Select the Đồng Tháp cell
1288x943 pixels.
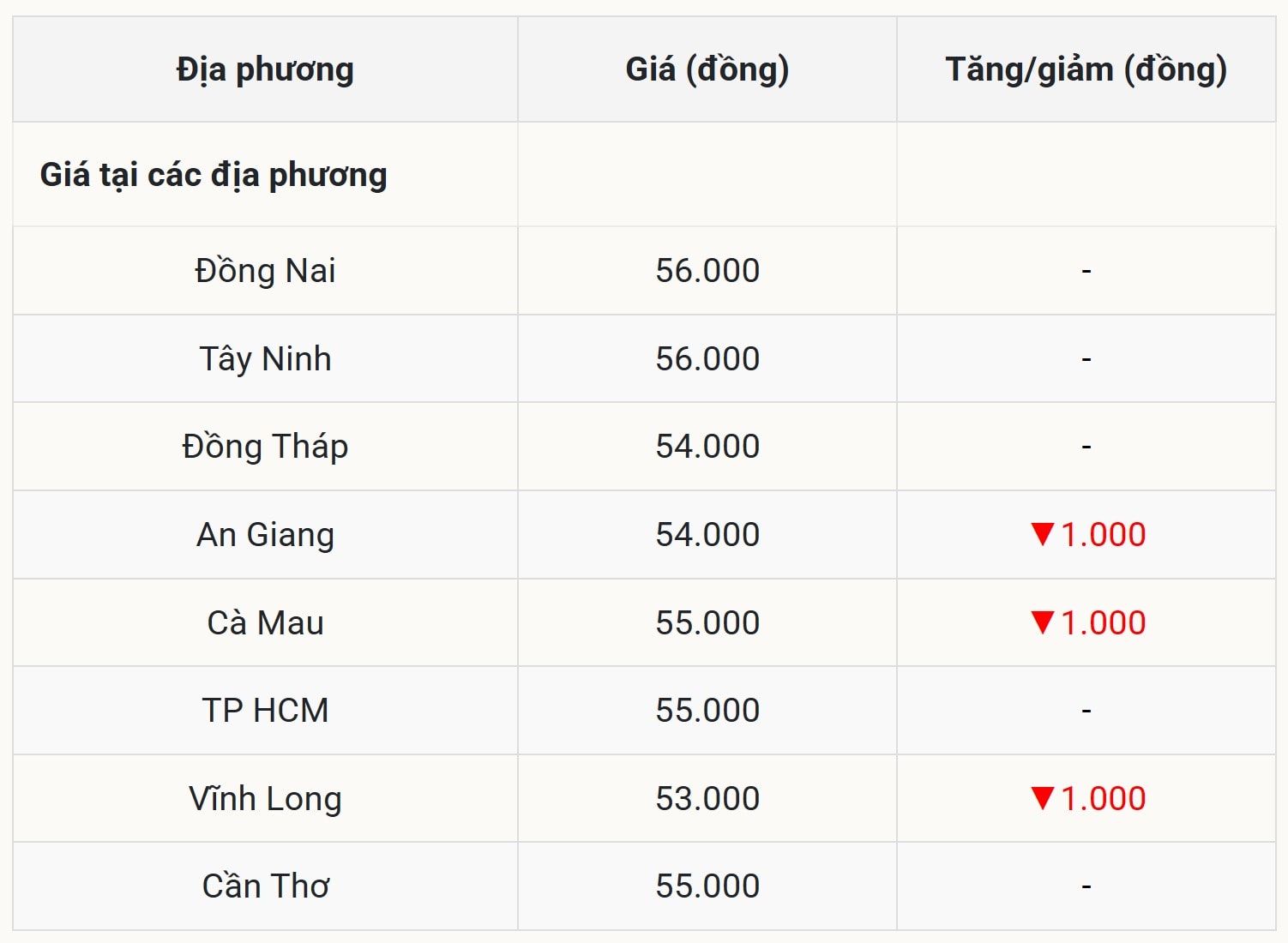click(265, 447)
